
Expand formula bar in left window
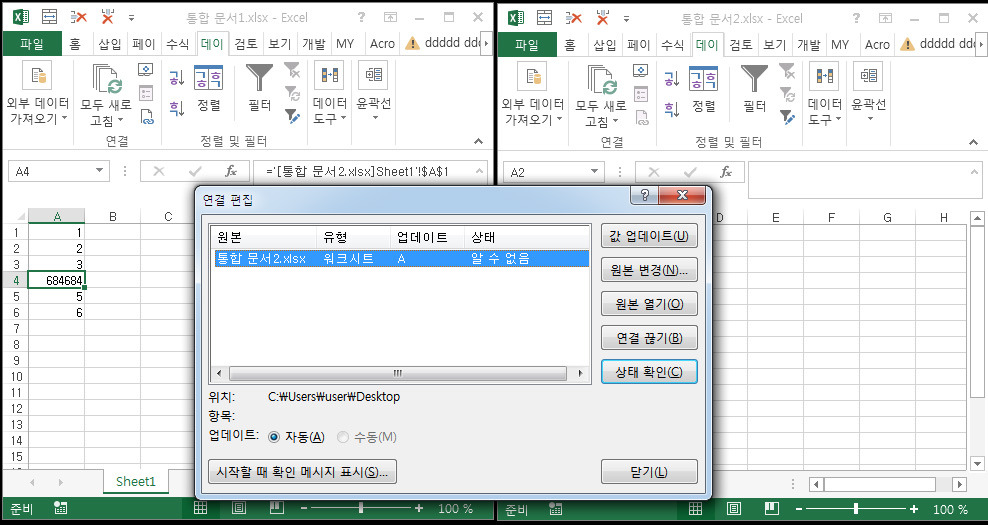coord(480,171)
